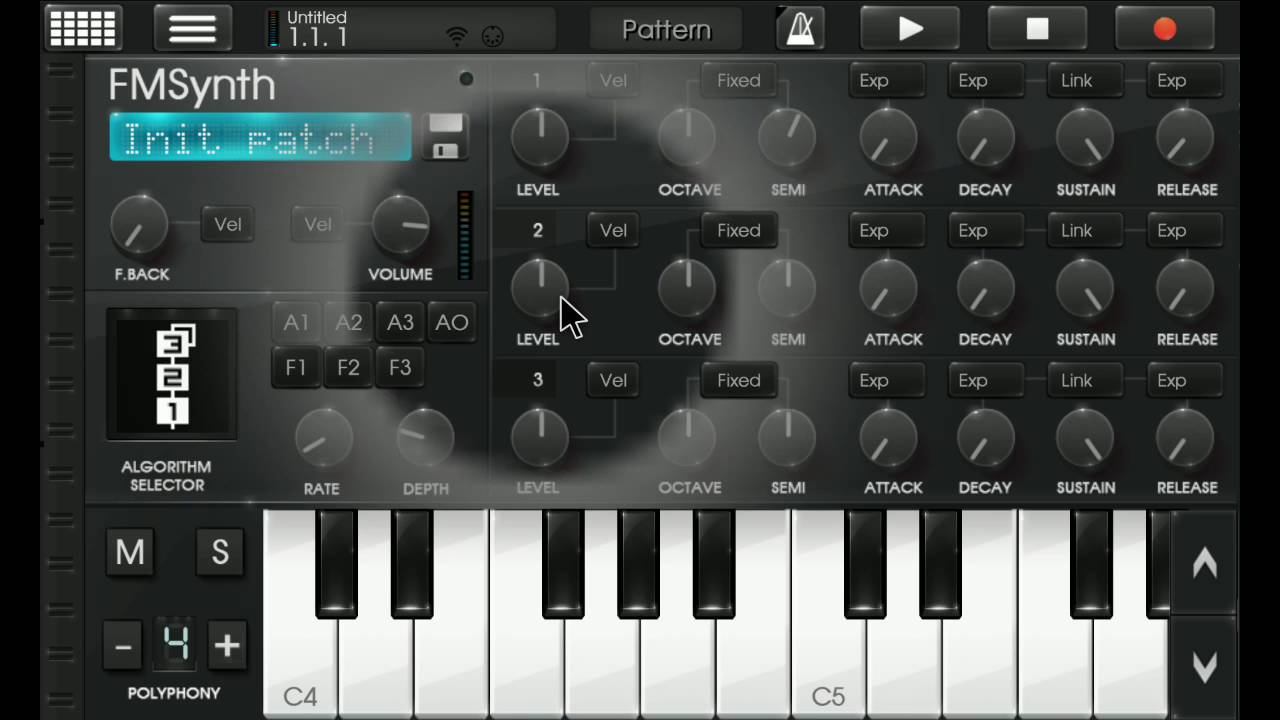The height and width of the screenshot is (720, 1280).
Task: Switch to Pattern mode
Action: click(666, 29)
